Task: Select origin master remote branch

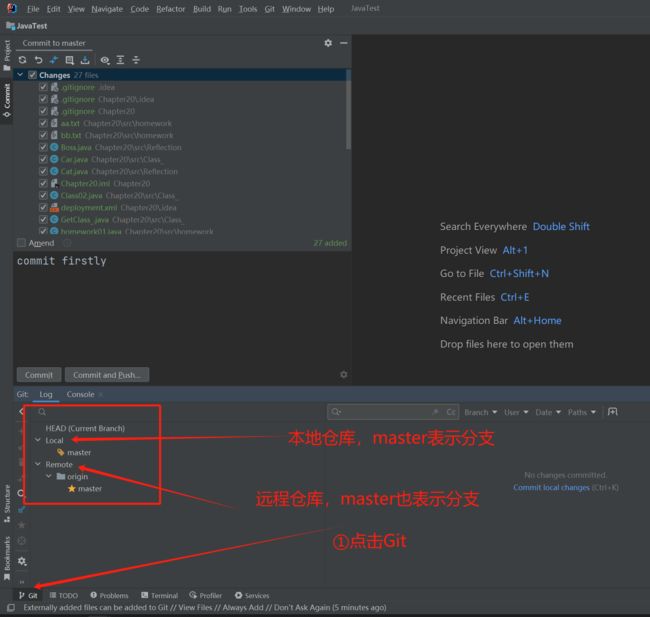Action: pos(90,488)
